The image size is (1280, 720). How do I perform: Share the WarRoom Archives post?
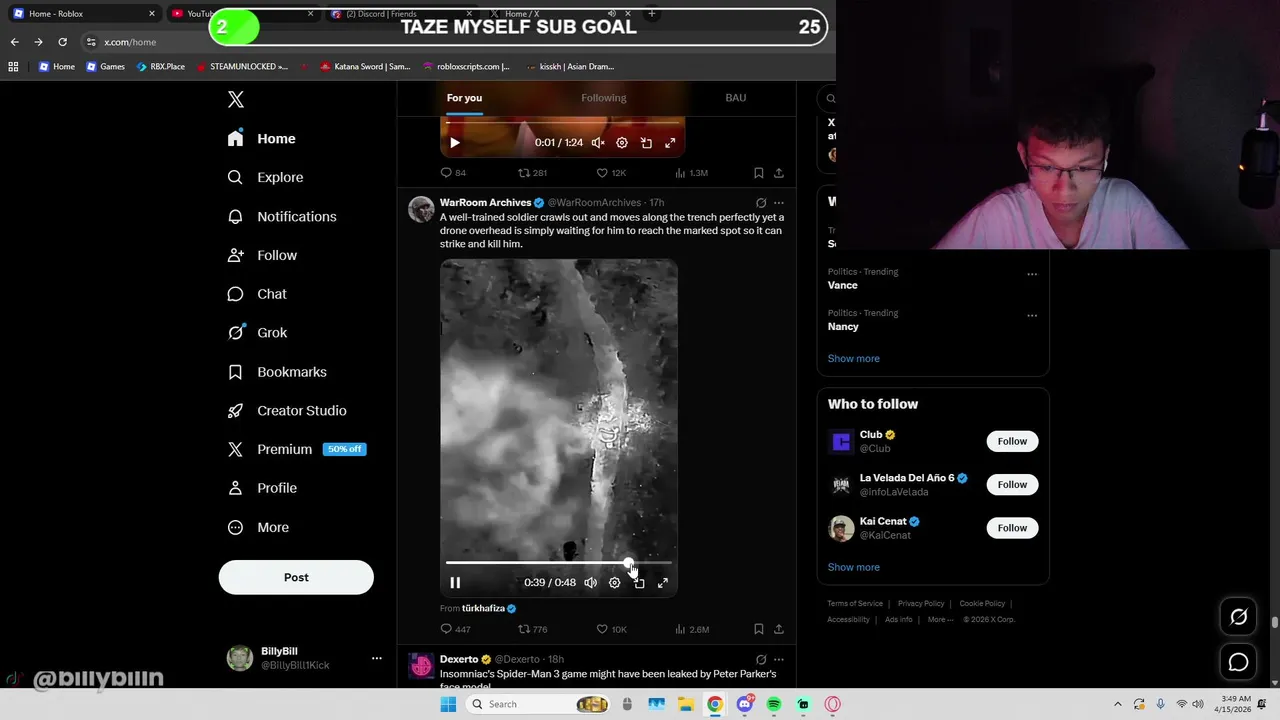pos(779,629)
